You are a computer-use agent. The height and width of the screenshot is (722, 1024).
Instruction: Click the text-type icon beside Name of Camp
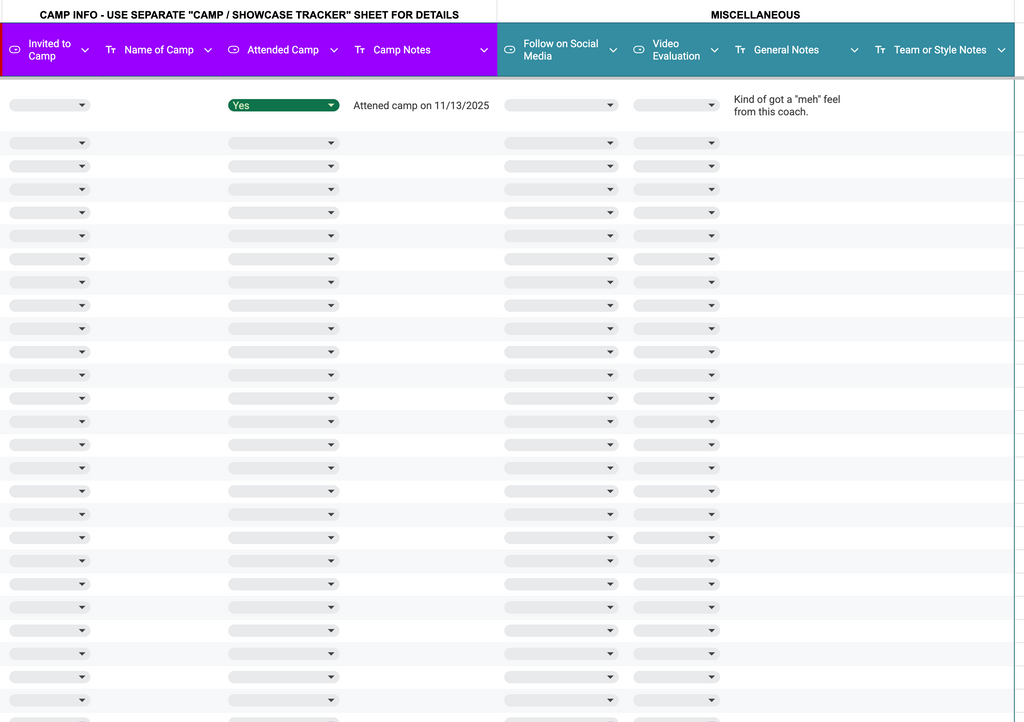pyautogui.click(x=111, y=50)
